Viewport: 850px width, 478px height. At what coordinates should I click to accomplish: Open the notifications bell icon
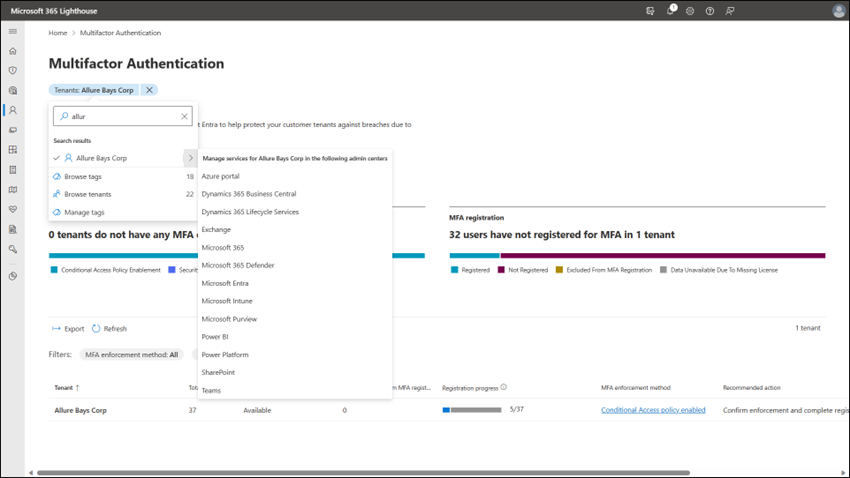[x=671, y=10]
